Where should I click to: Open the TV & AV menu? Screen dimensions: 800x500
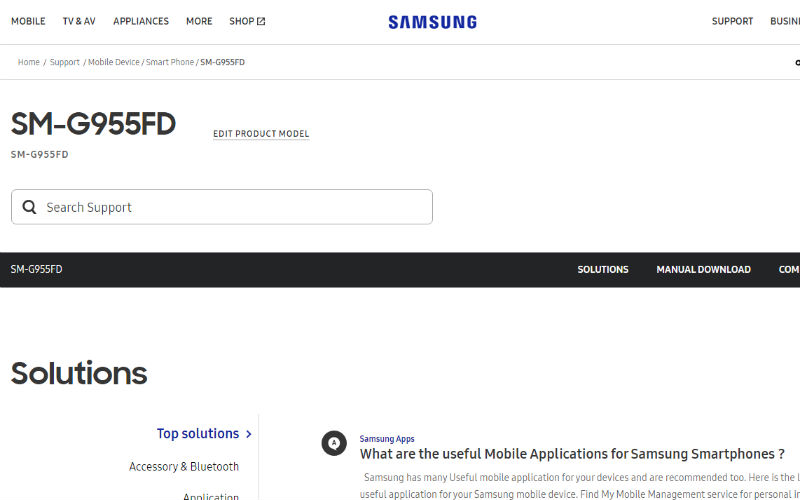(79, 21)
